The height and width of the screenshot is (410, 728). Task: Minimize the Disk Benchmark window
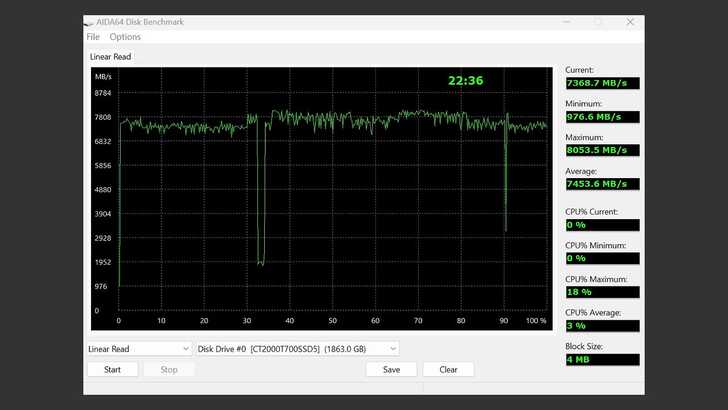point(567,22)
